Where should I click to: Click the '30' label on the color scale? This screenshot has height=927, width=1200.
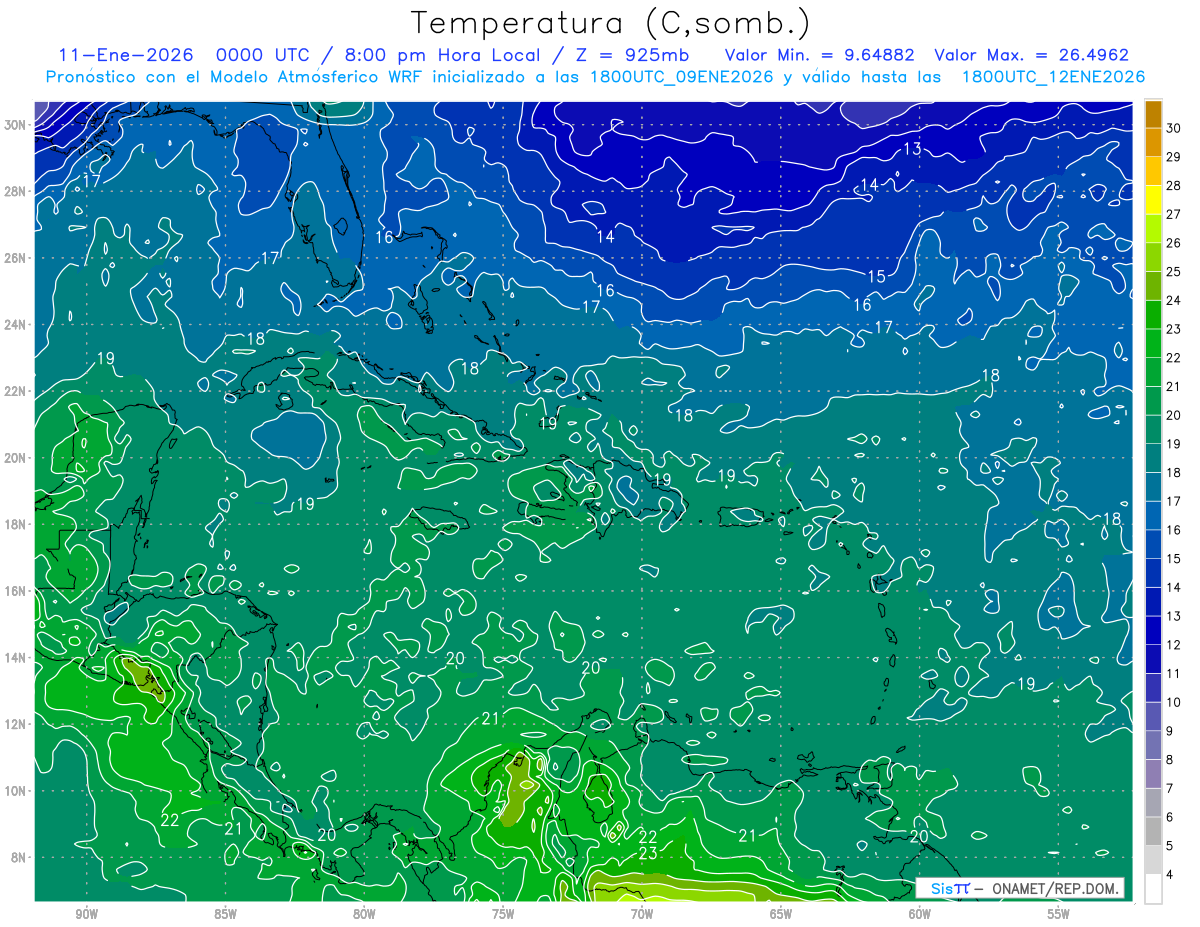pyautogui.click(x=1174, y=128)
